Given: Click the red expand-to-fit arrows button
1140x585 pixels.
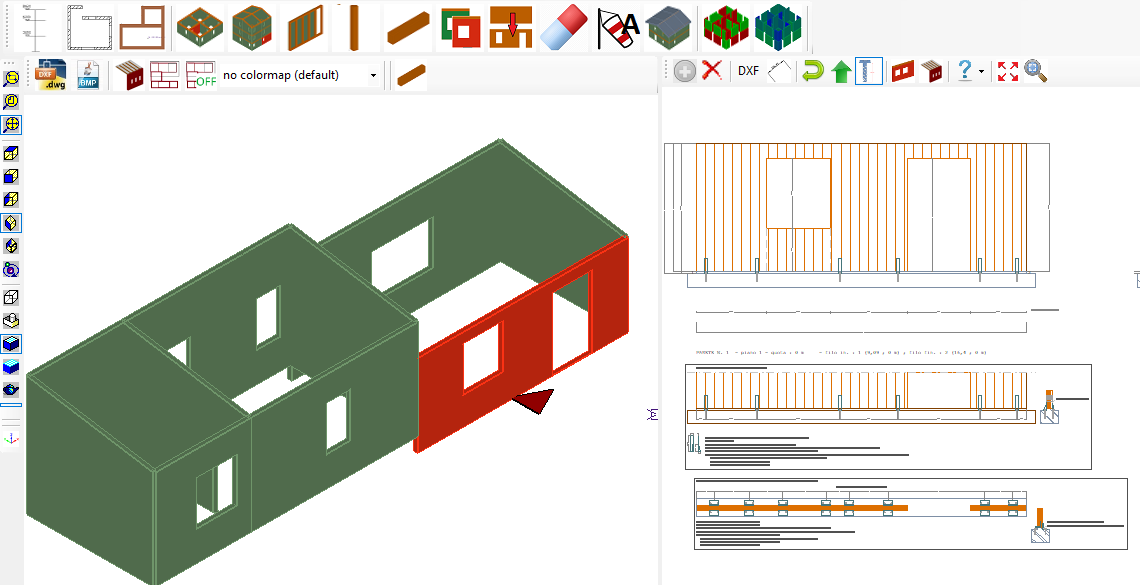Looking at the screenshot, I should 1008,71.
